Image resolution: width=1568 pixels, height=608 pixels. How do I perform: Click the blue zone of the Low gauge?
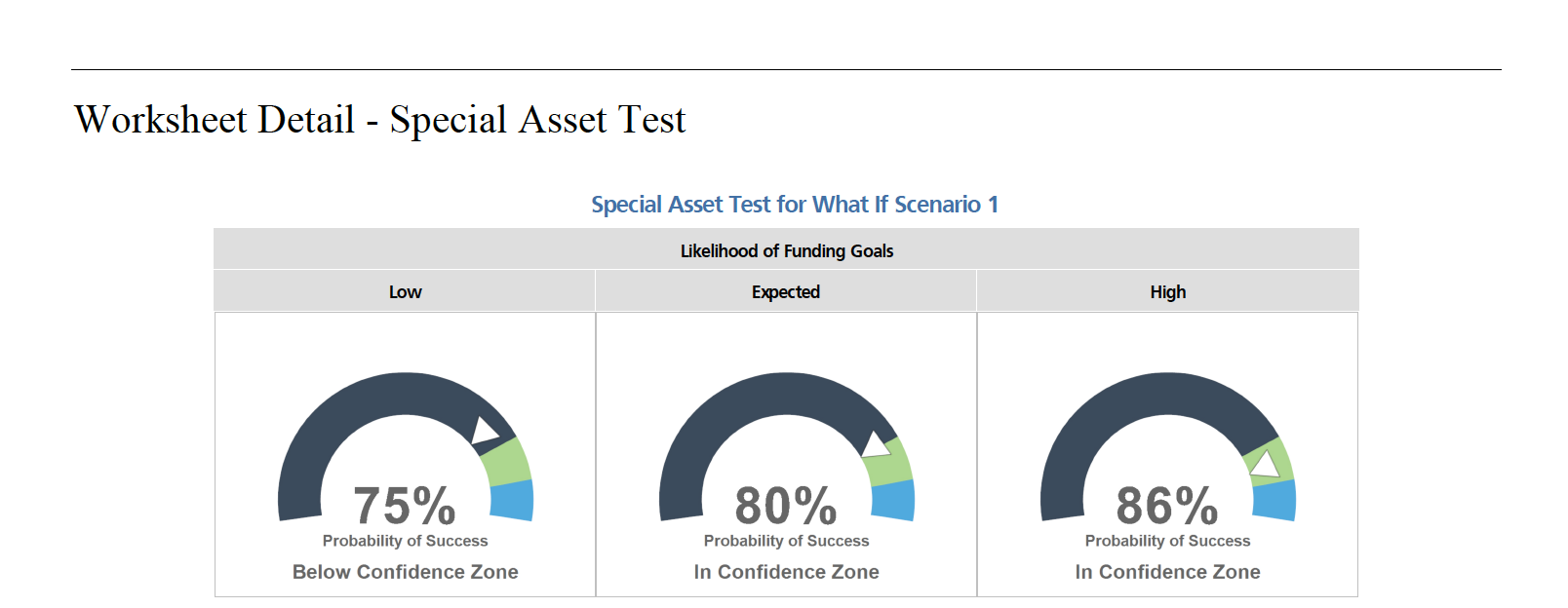(512, 500)
